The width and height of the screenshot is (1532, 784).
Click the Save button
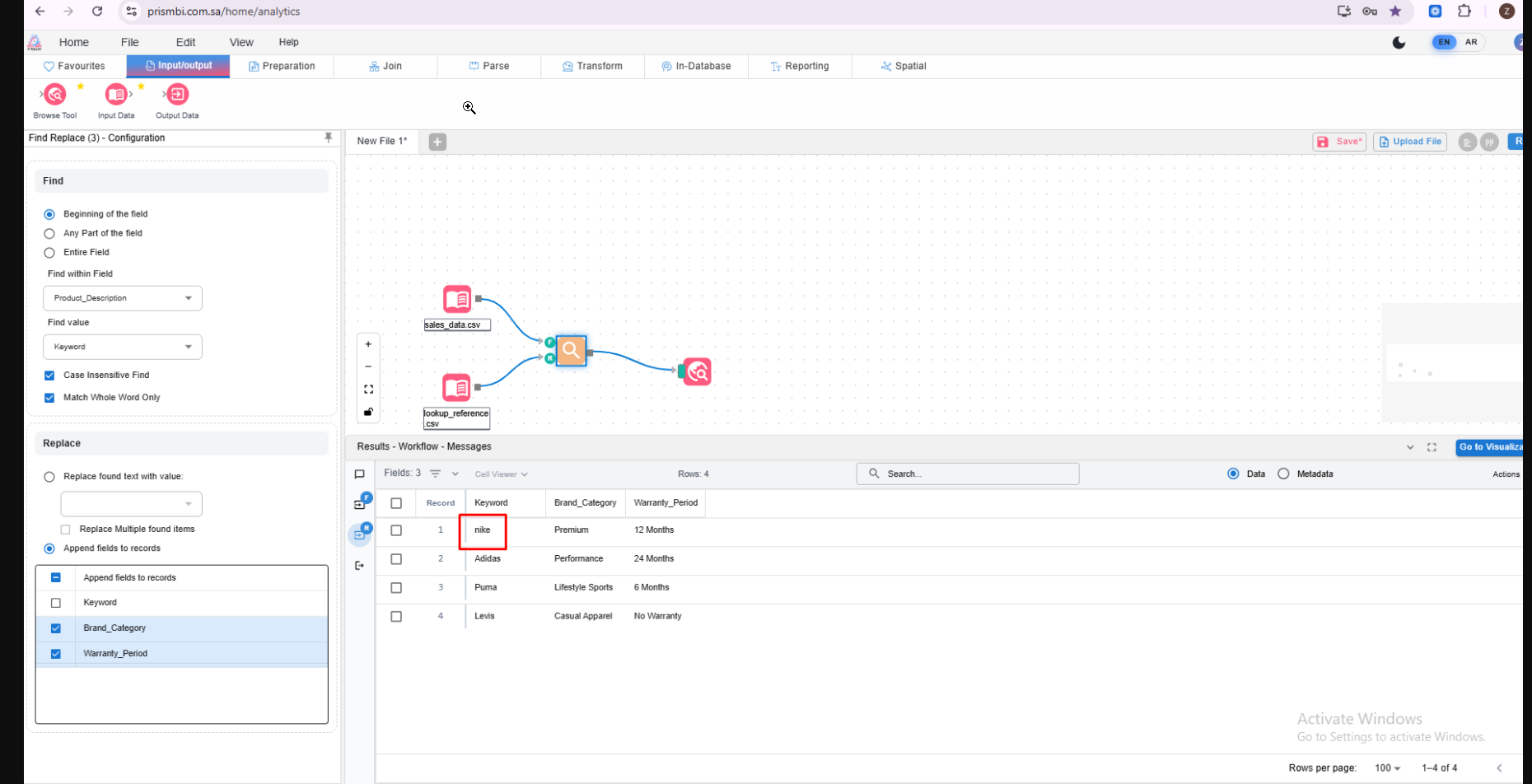1338,142
